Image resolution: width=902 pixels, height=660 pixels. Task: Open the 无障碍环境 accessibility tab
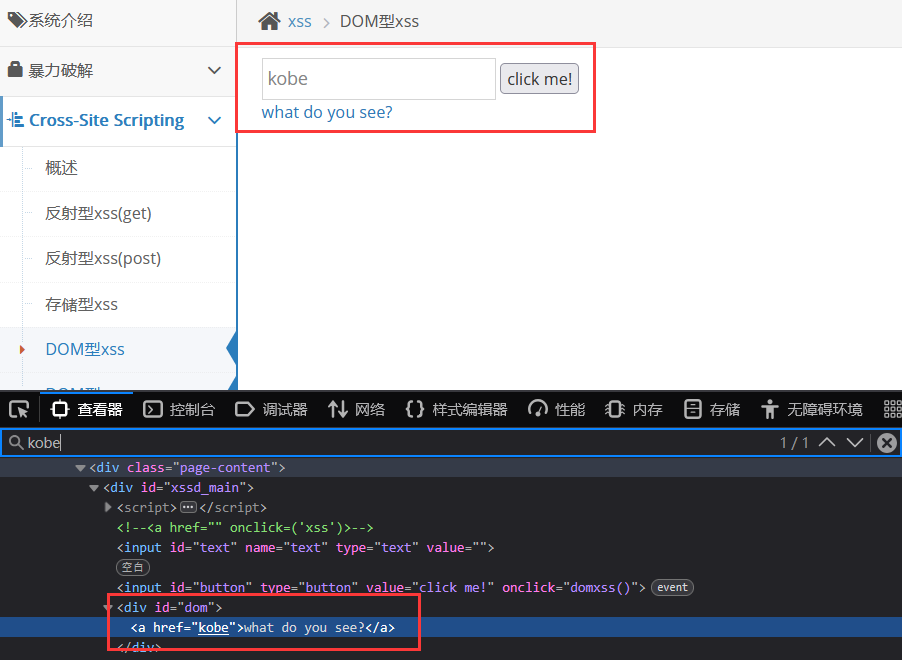click(812, 410)
